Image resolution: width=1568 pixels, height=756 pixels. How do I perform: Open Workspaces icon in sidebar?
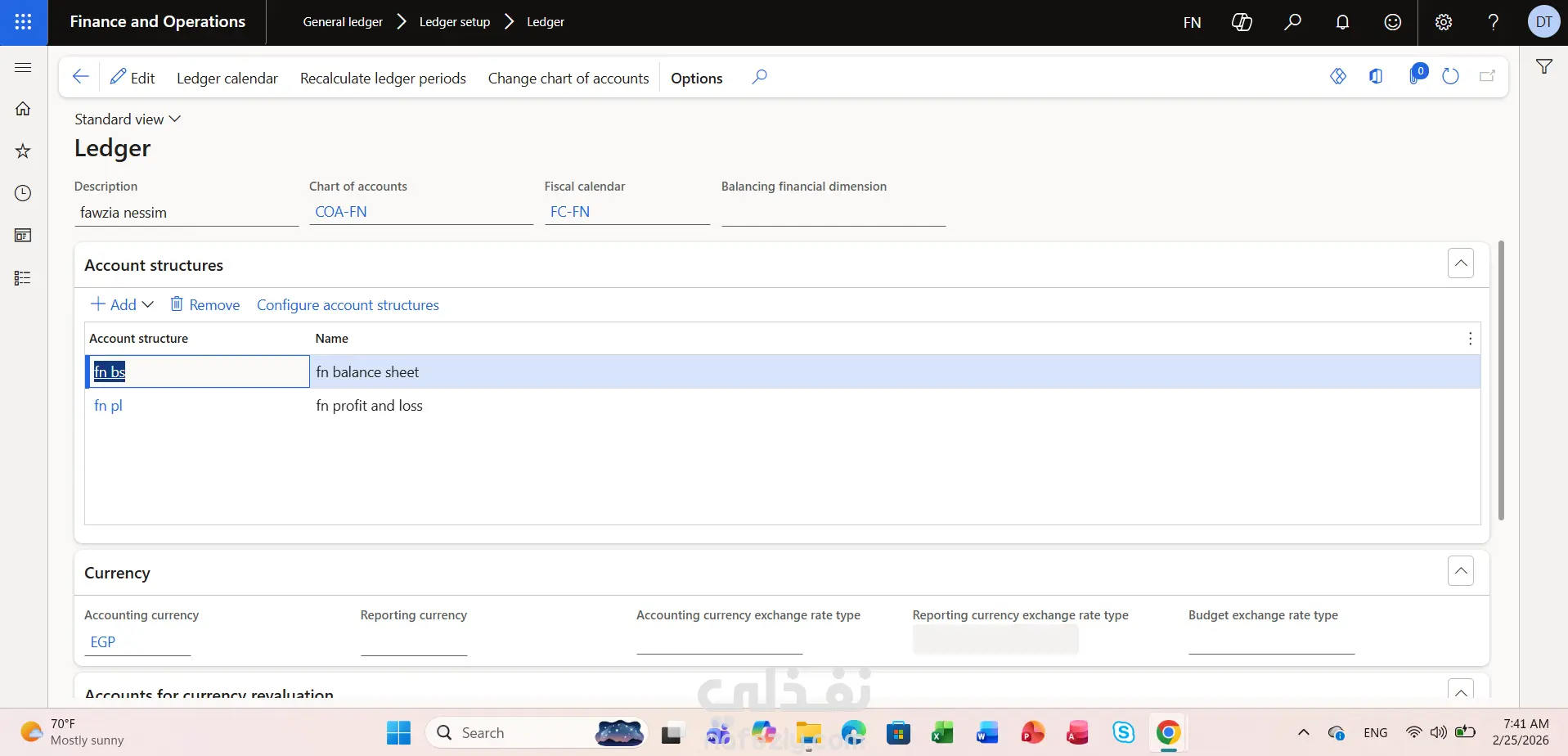click(x=23, y=236)
